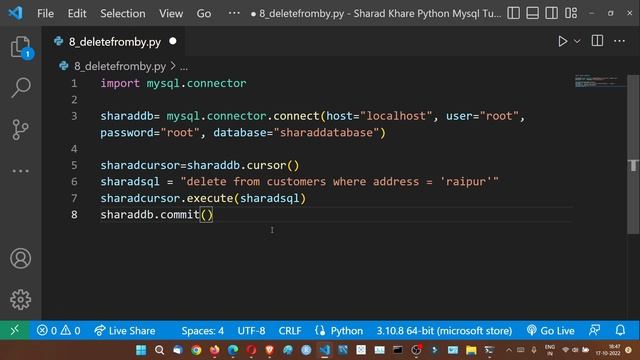Show hidden system tray icons chevron

[509, 350]
